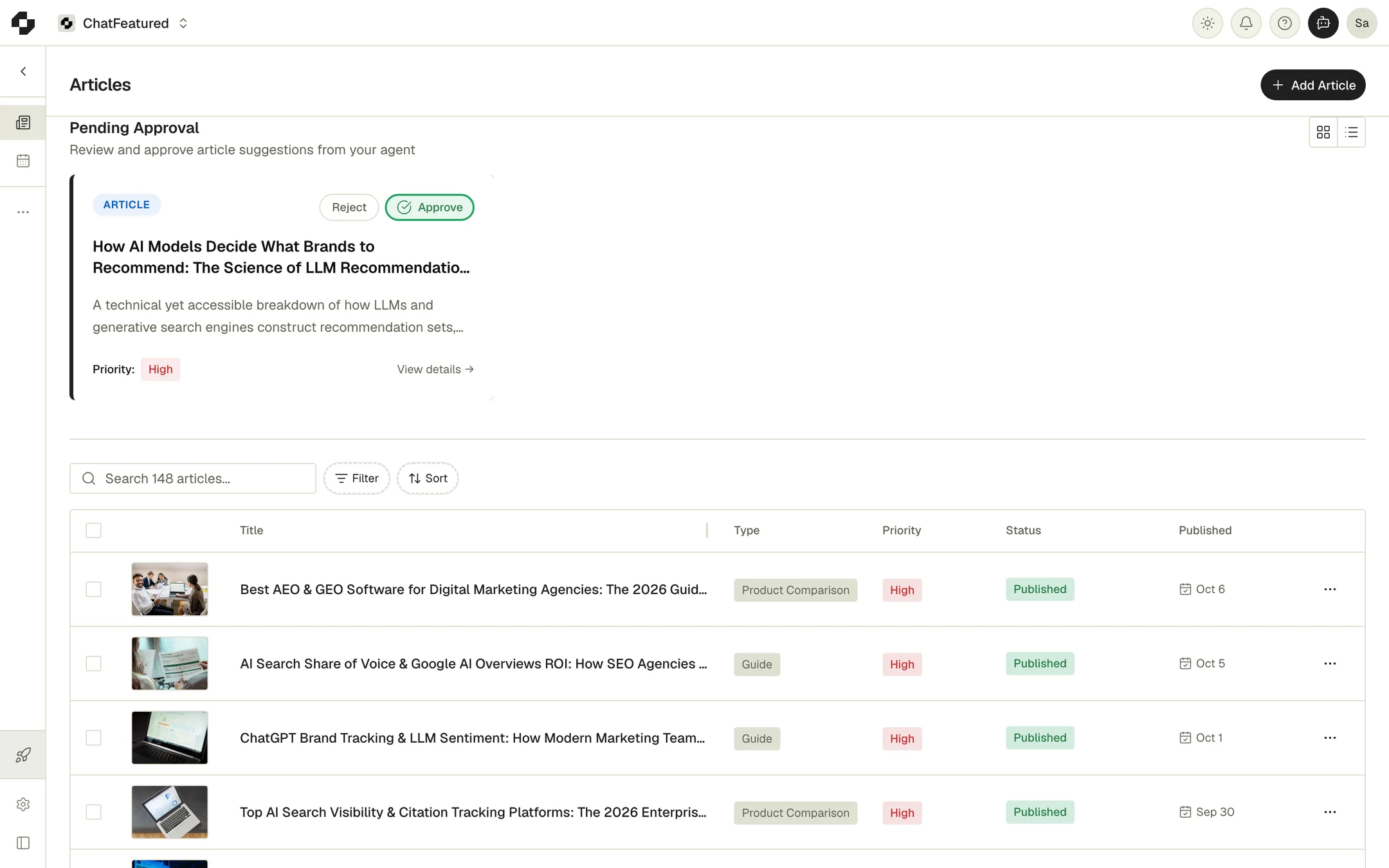The image size is (1389, 868).
Task: Open row menu for Sep 30 article
Action: point(1330,812)
